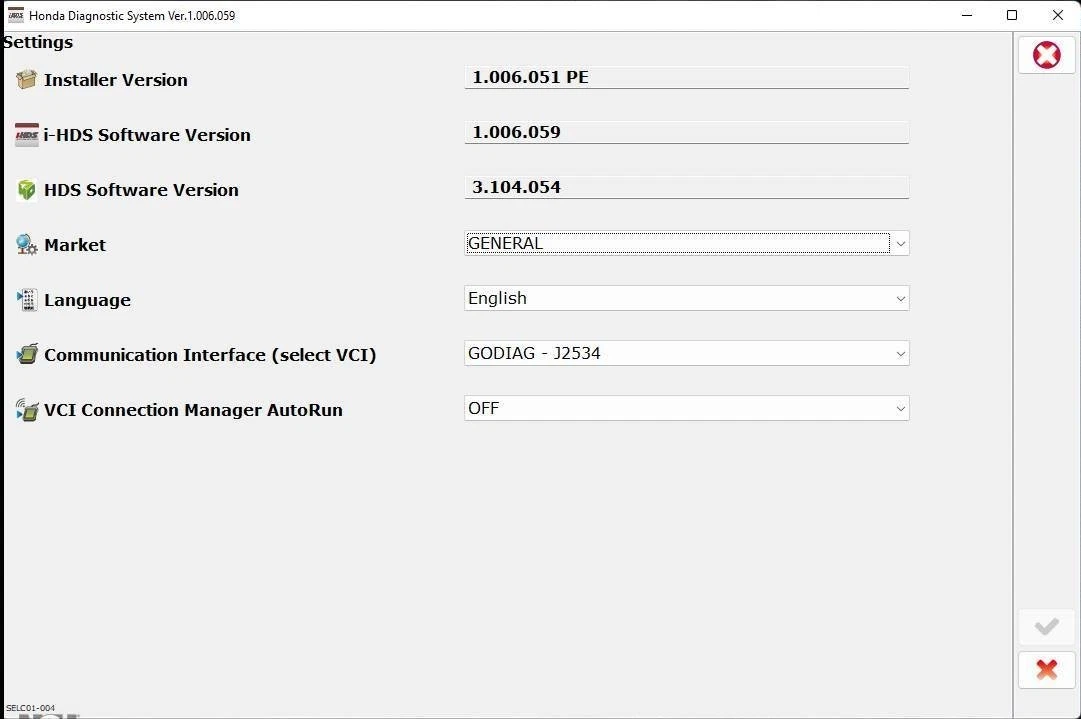Image resolution: width=1081 pixels, height=719 pixels.
Task: Click the "VCI Connection Manager AutoRun" label
Action: click(x=193, y=410)
